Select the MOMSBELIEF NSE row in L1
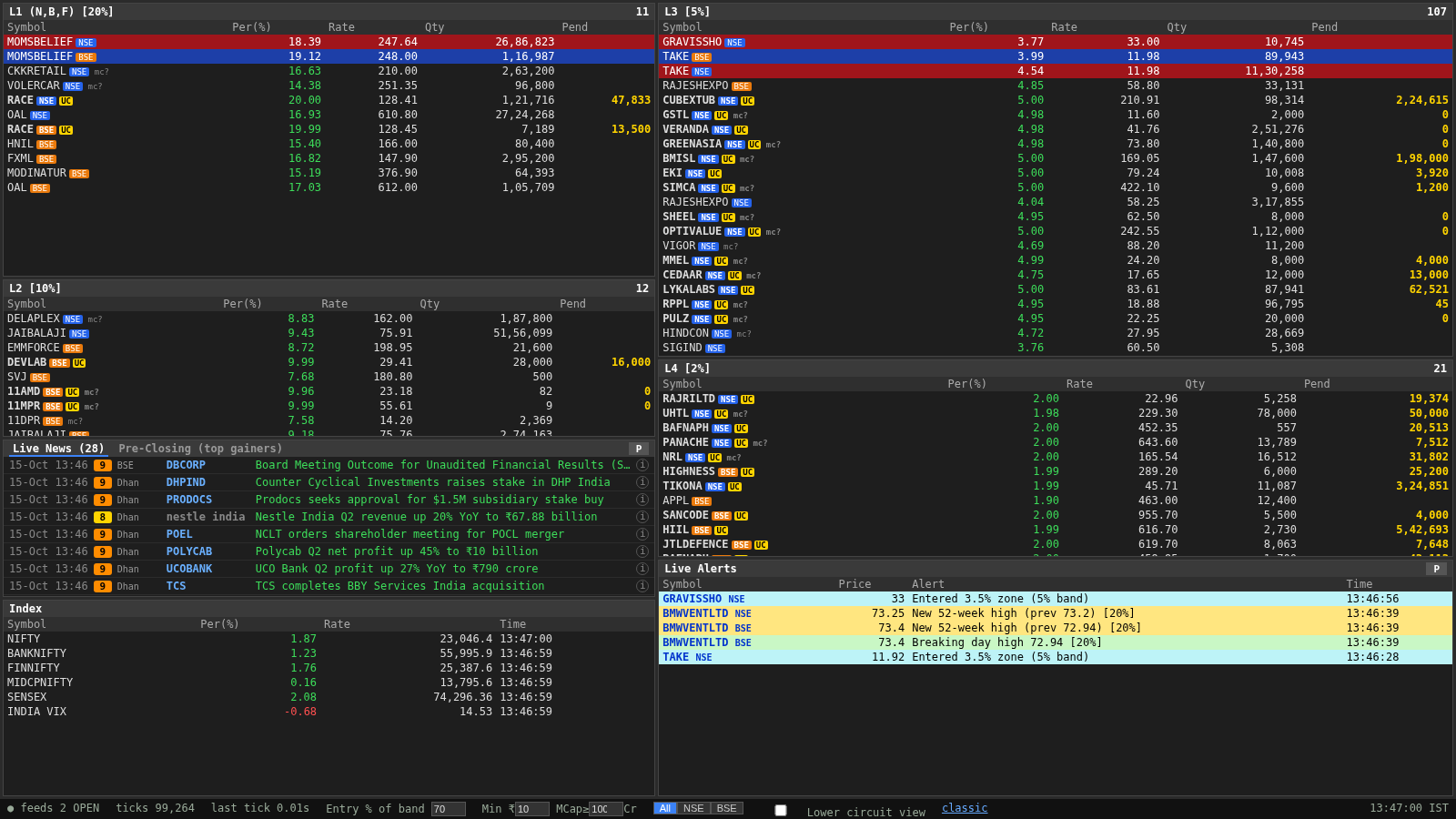Screen dimensions: 1456x819 (329, 42)
